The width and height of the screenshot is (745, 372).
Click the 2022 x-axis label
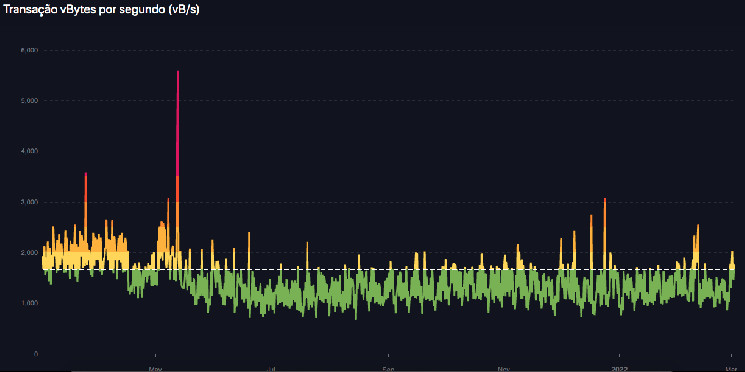coord(620,369)
